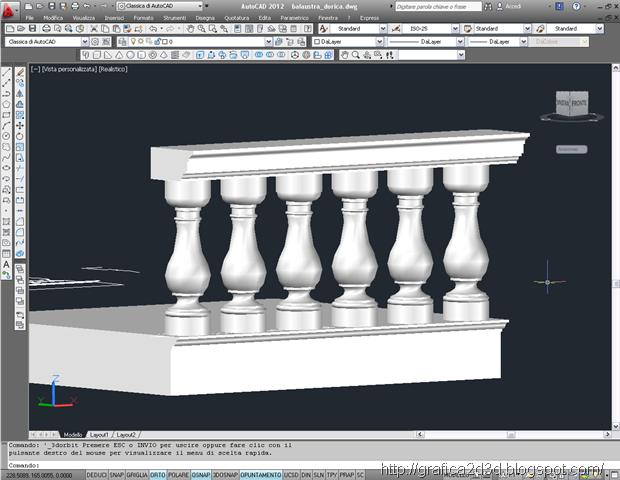This screenshot has width=620, height=480.
Task: Open the DaLayer color dropdown
Action: 380,42
